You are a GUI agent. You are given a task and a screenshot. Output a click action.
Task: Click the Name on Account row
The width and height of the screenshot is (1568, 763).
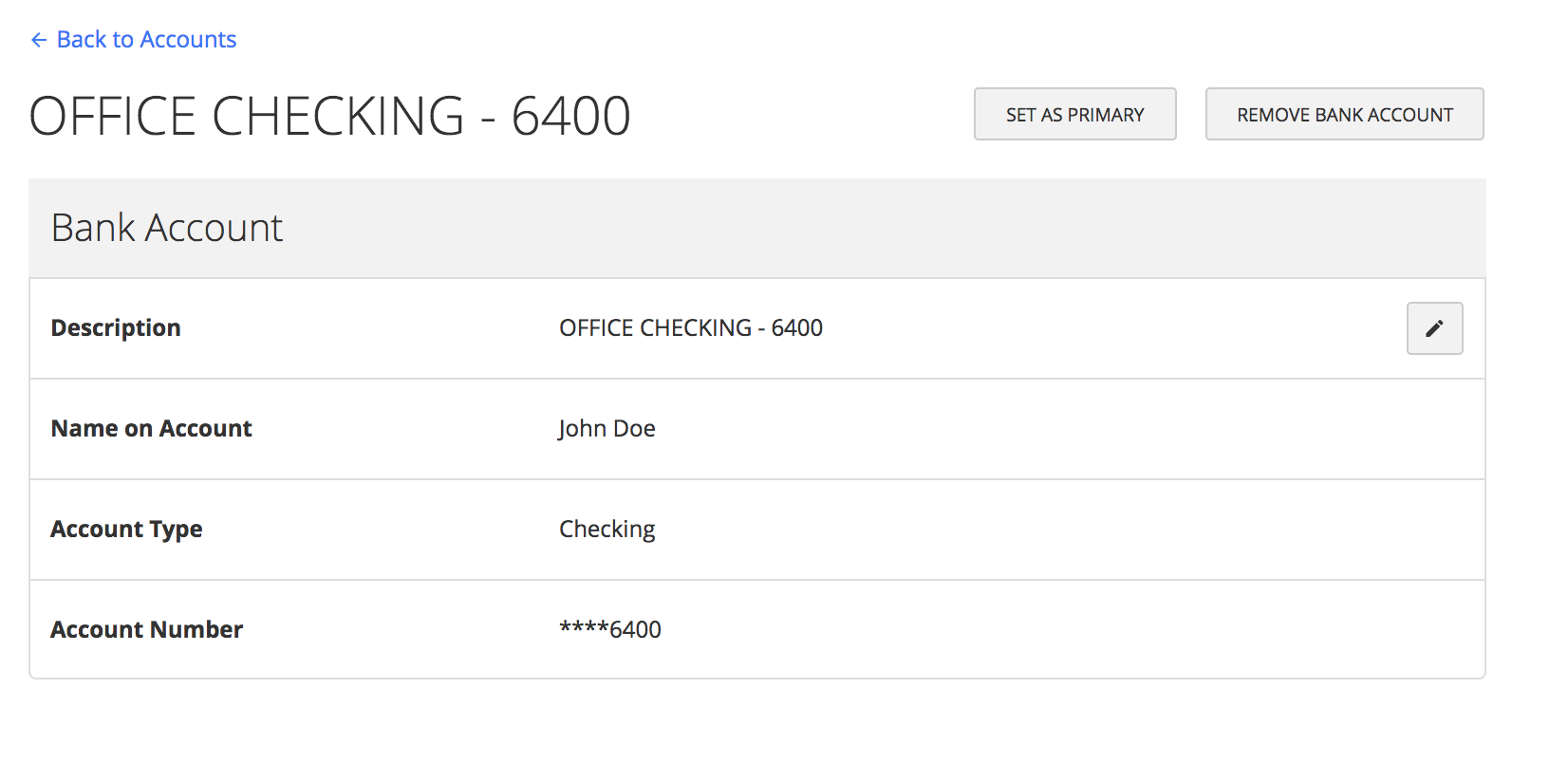151,429
